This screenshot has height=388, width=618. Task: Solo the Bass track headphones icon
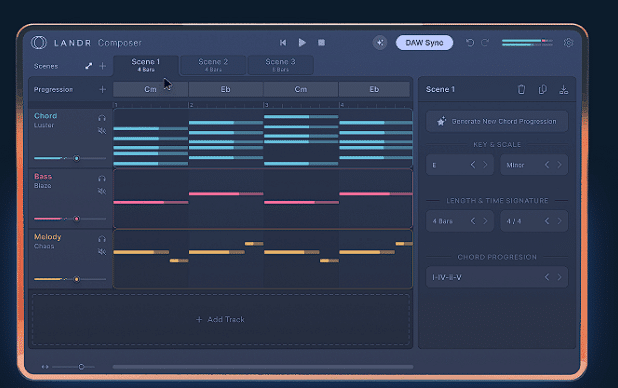pos(102,179)
